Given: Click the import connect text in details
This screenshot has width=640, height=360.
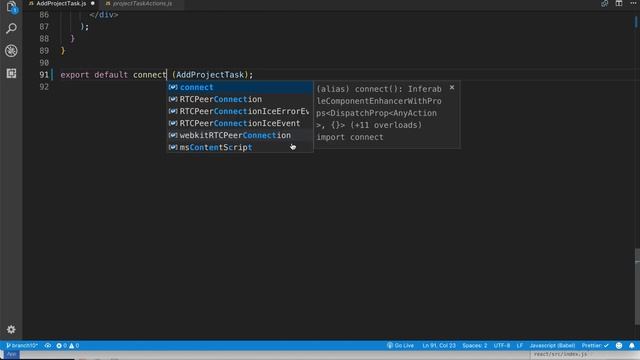Looking at the screenshot, I should [x=350, y=137].
